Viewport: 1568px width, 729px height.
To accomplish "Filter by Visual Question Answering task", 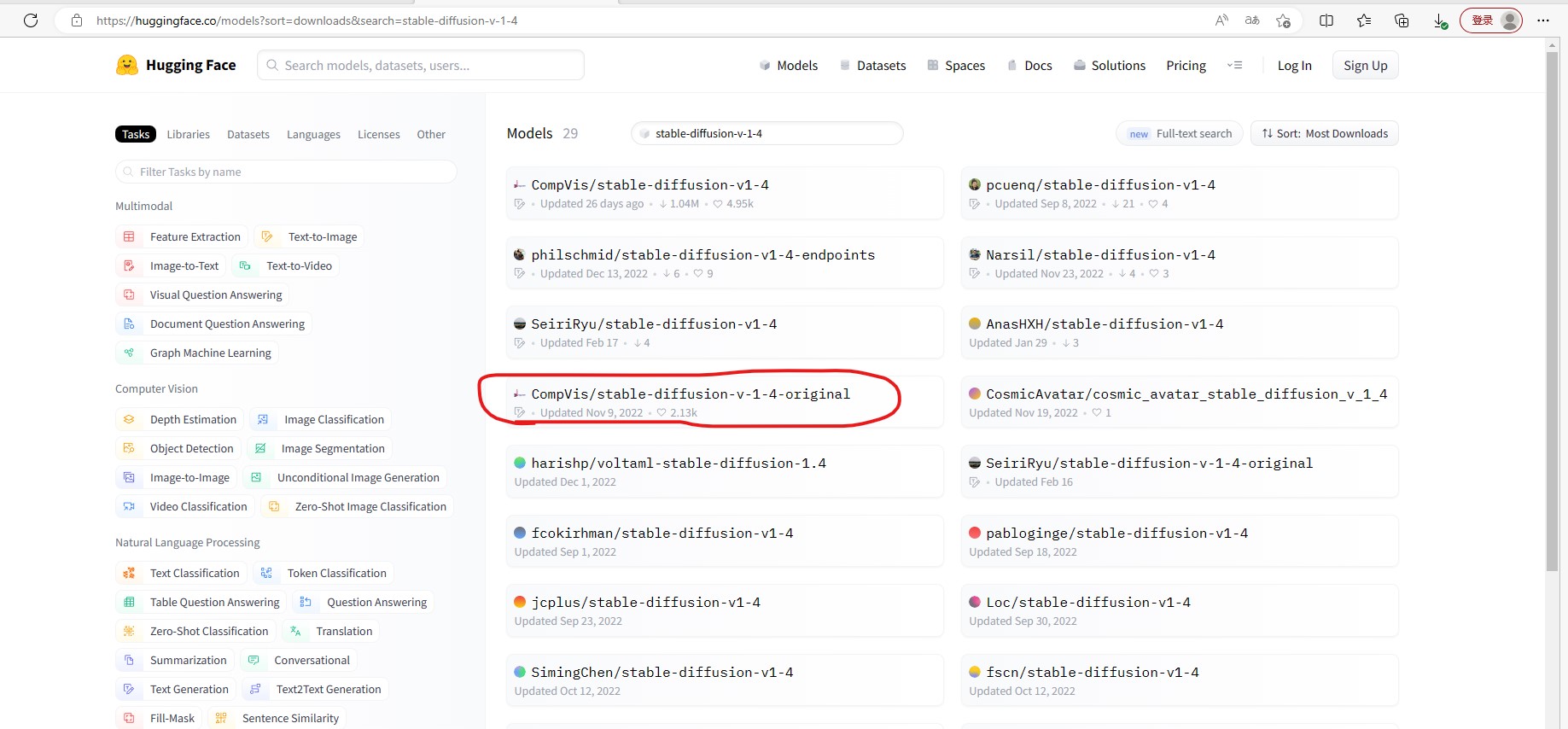I will (202, 295).
